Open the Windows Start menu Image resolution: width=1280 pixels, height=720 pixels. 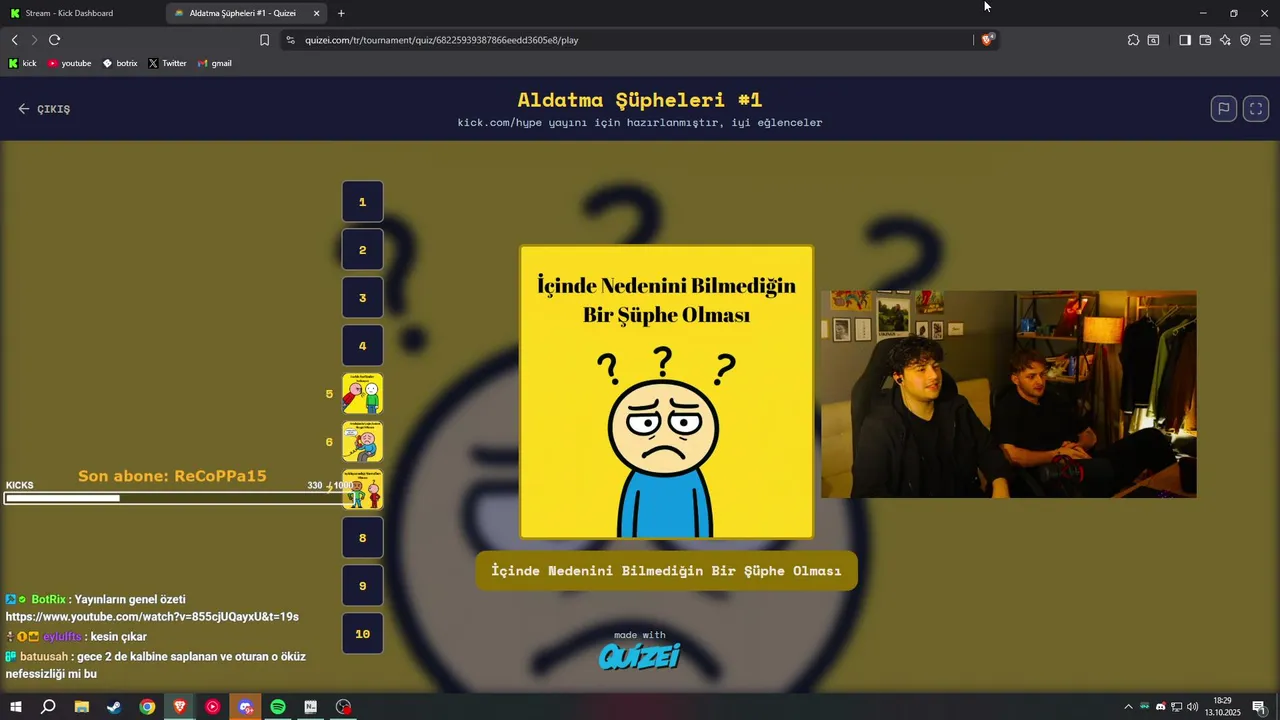click(x=16, y=707)
